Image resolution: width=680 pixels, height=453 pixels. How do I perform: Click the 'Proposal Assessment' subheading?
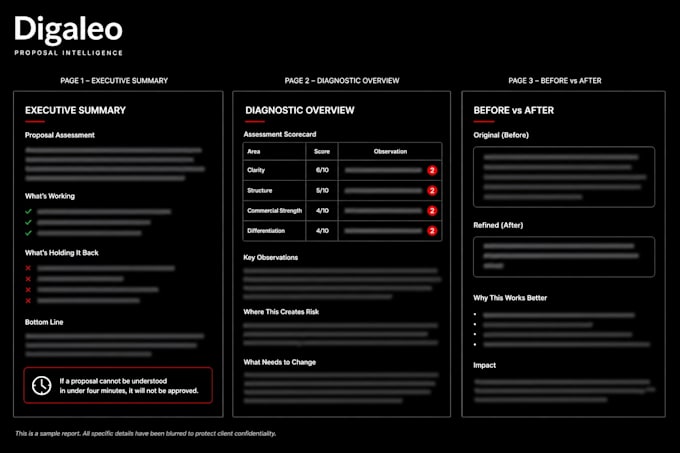[60, 135]
